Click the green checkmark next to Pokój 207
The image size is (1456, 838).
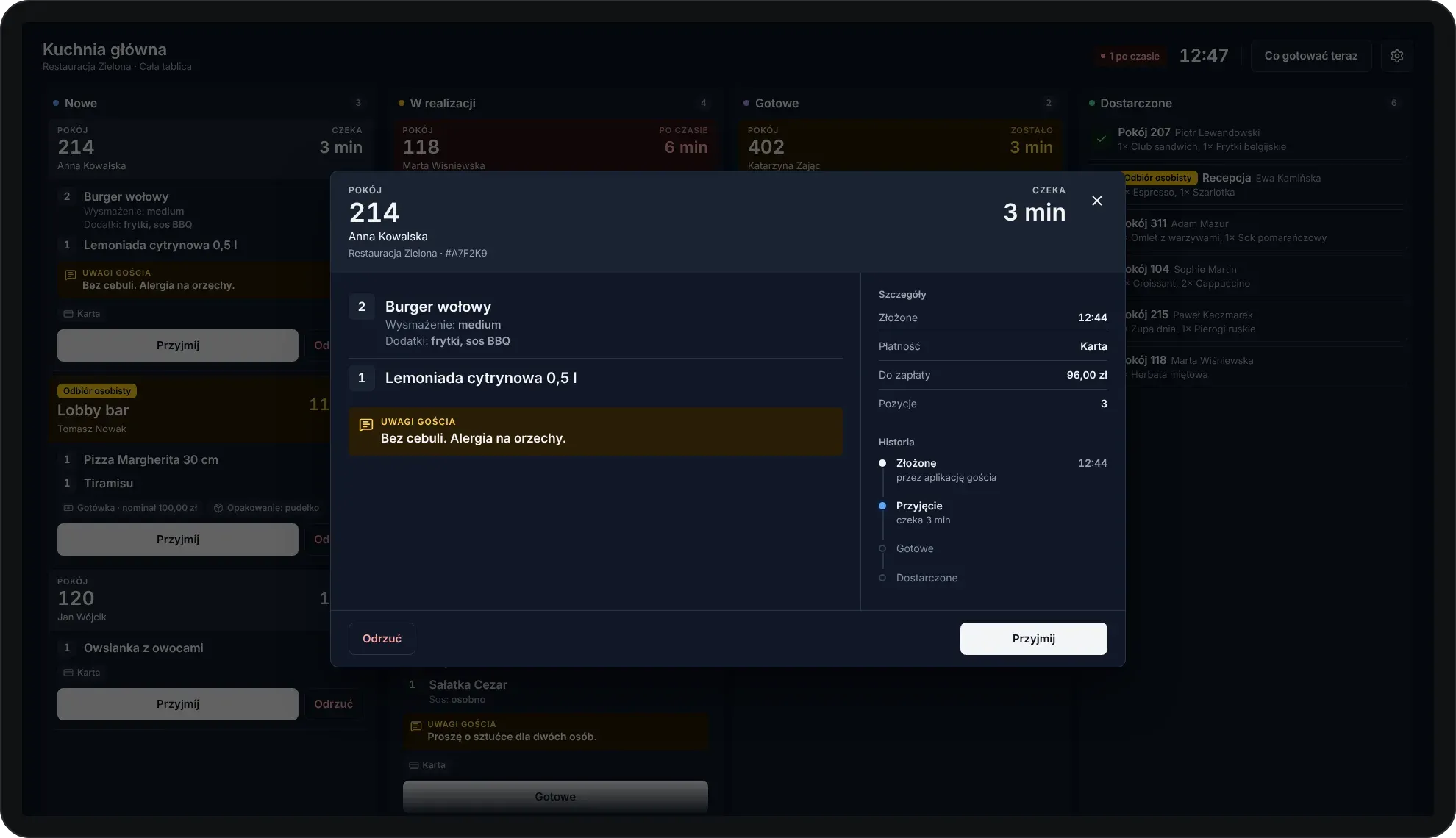(x=1101, y=138)
